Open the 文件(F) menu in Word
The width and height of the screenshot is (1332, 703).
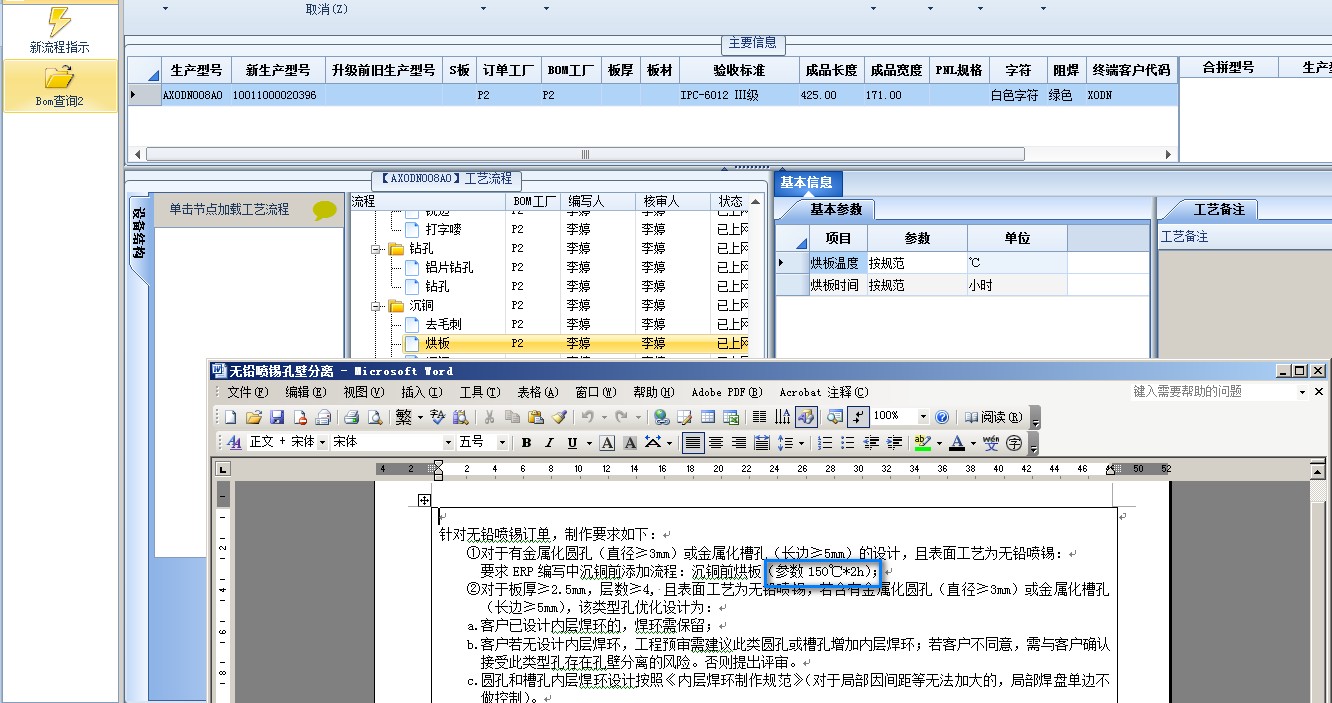click(x=247, y=392)
